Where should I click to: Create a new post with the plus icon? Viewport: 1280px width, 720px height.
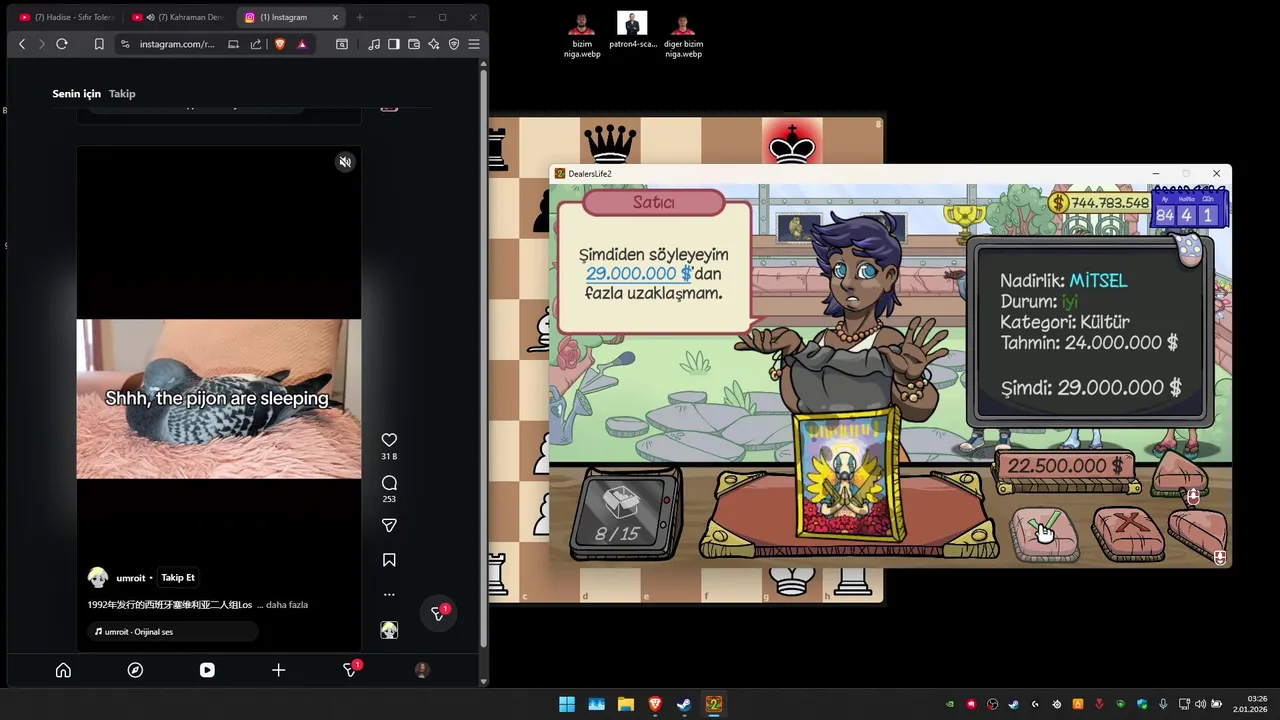[x=279, y=670]
